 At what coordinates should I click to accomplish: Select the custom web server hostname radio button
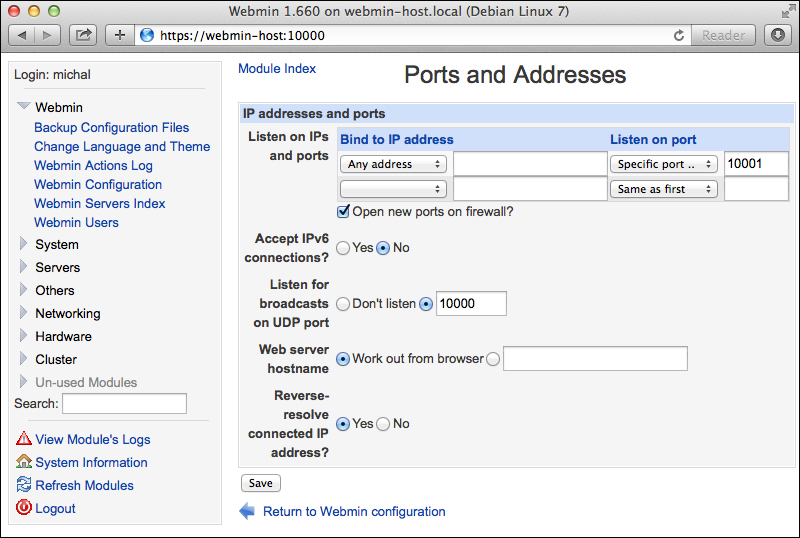pos(493,359)
